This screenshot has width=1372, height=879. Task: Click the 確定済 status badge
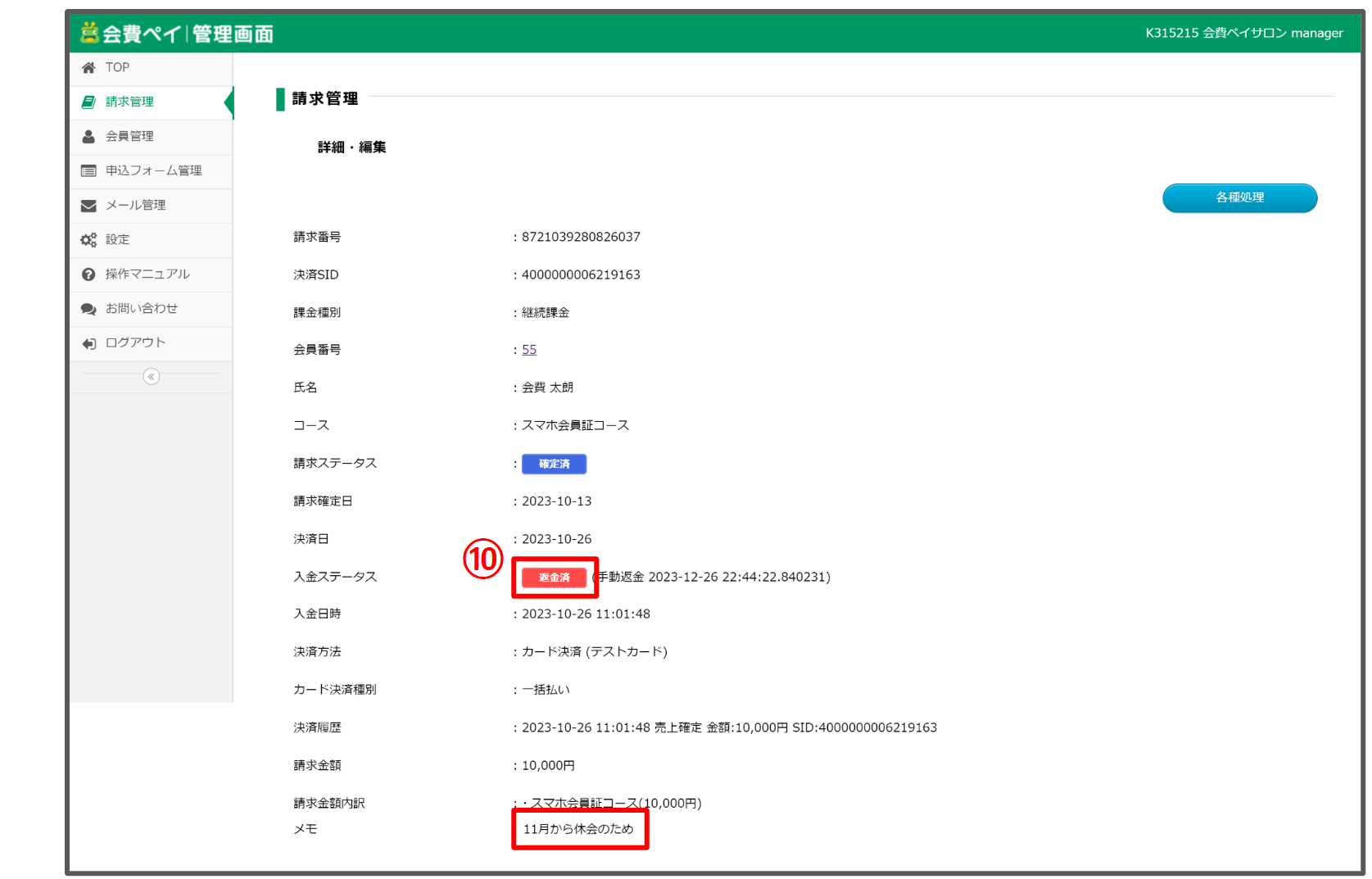point(554,464)
